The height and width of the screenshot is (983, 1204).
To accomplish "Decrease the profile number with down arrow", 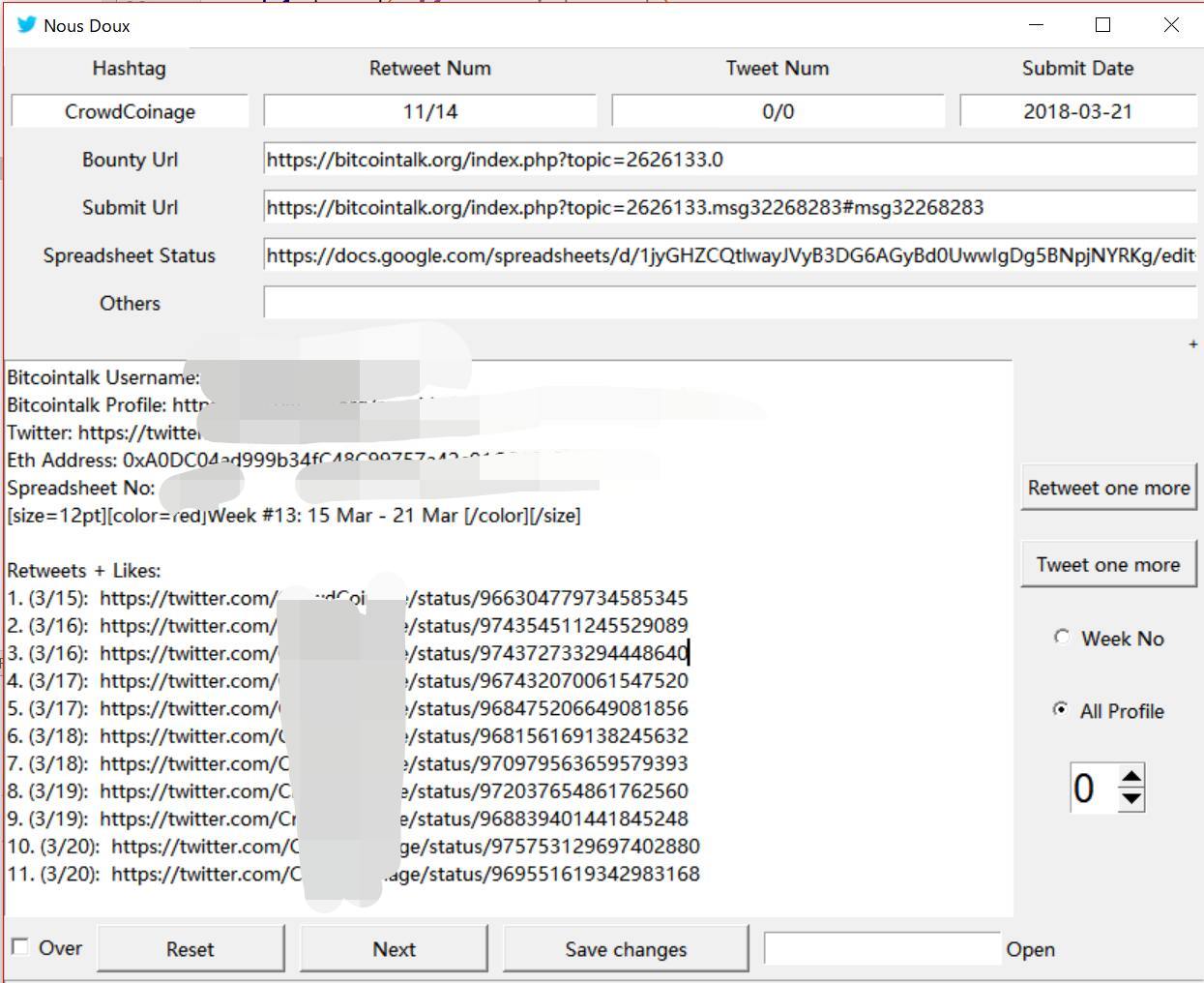I will tap(1131, 799).
